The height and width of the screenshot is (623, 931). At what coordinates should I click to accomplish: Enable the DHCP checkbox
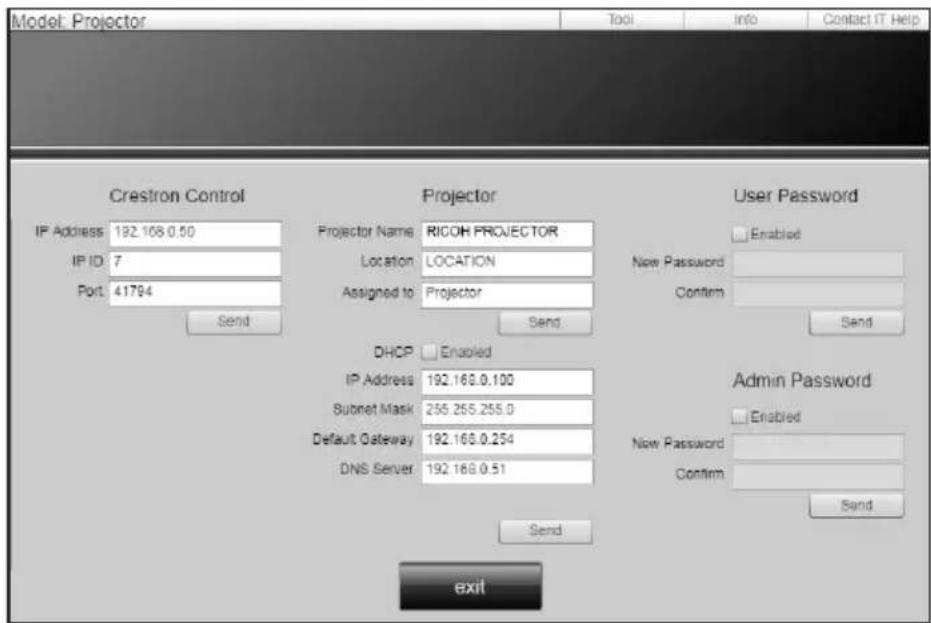(x=429, y=352)
